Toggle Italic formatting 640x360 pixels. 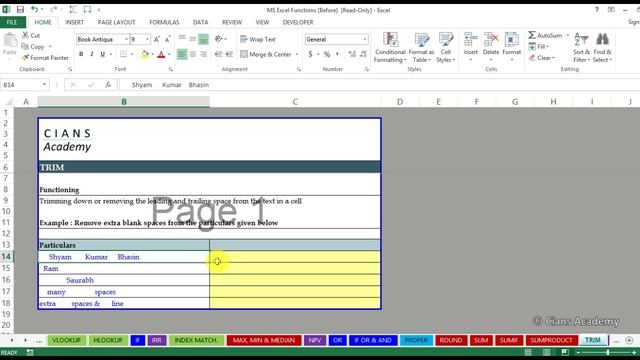92,54
